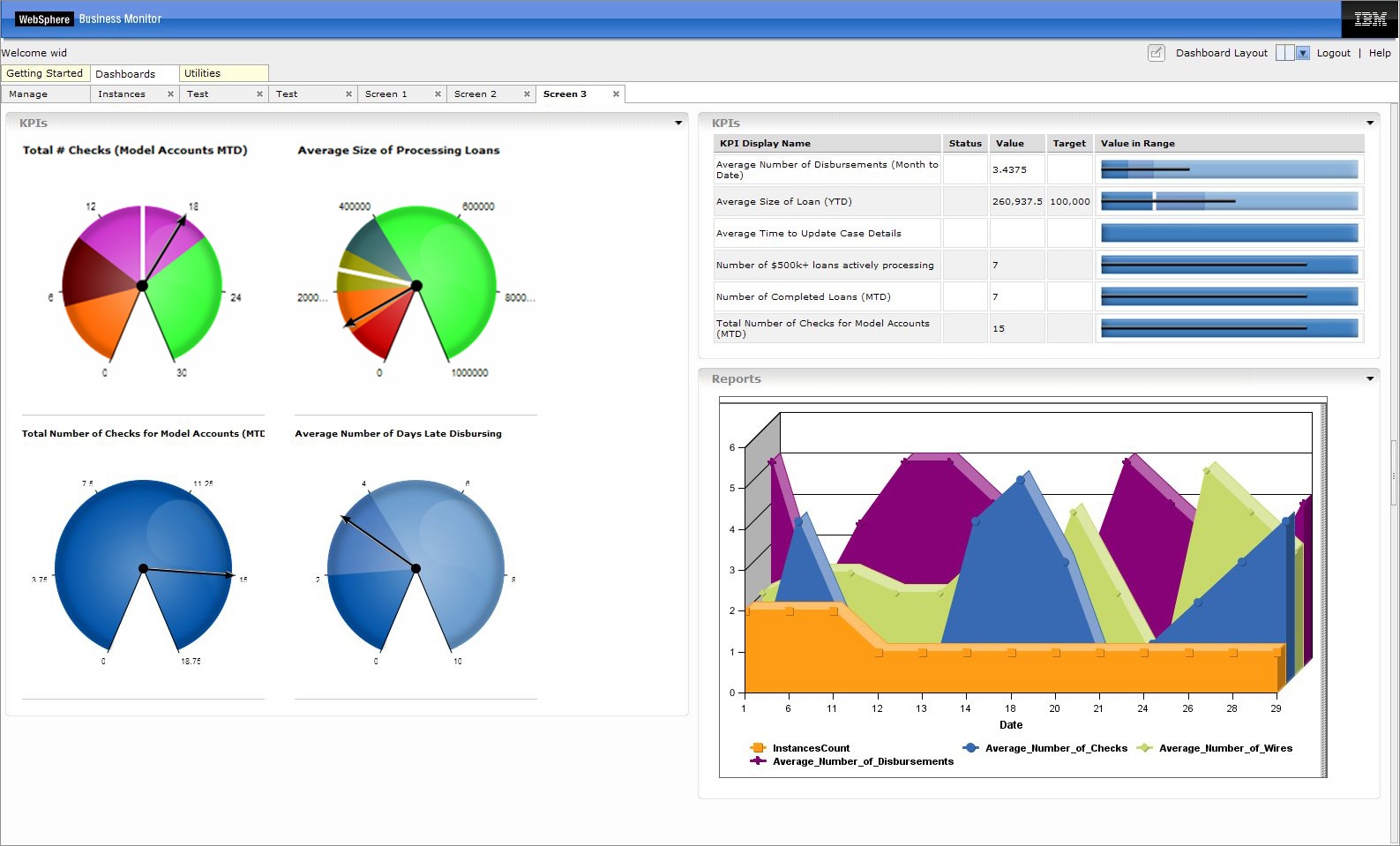
Task: Click the InstancesCount legend marker
Action: tap(758, 748)
